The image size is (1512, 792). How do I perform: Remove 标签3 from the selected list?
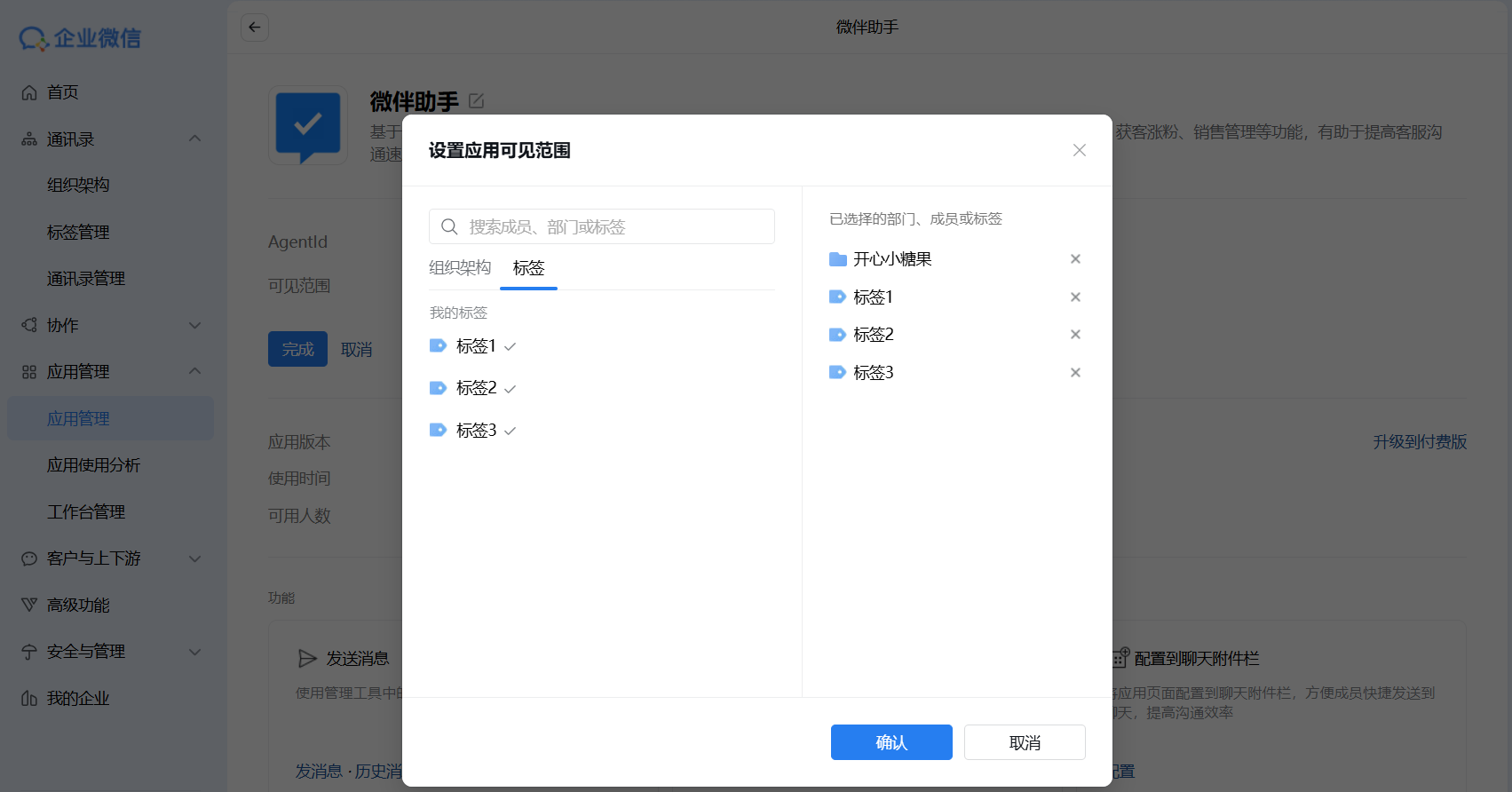pyautogui.click(x=1075, y=373)
